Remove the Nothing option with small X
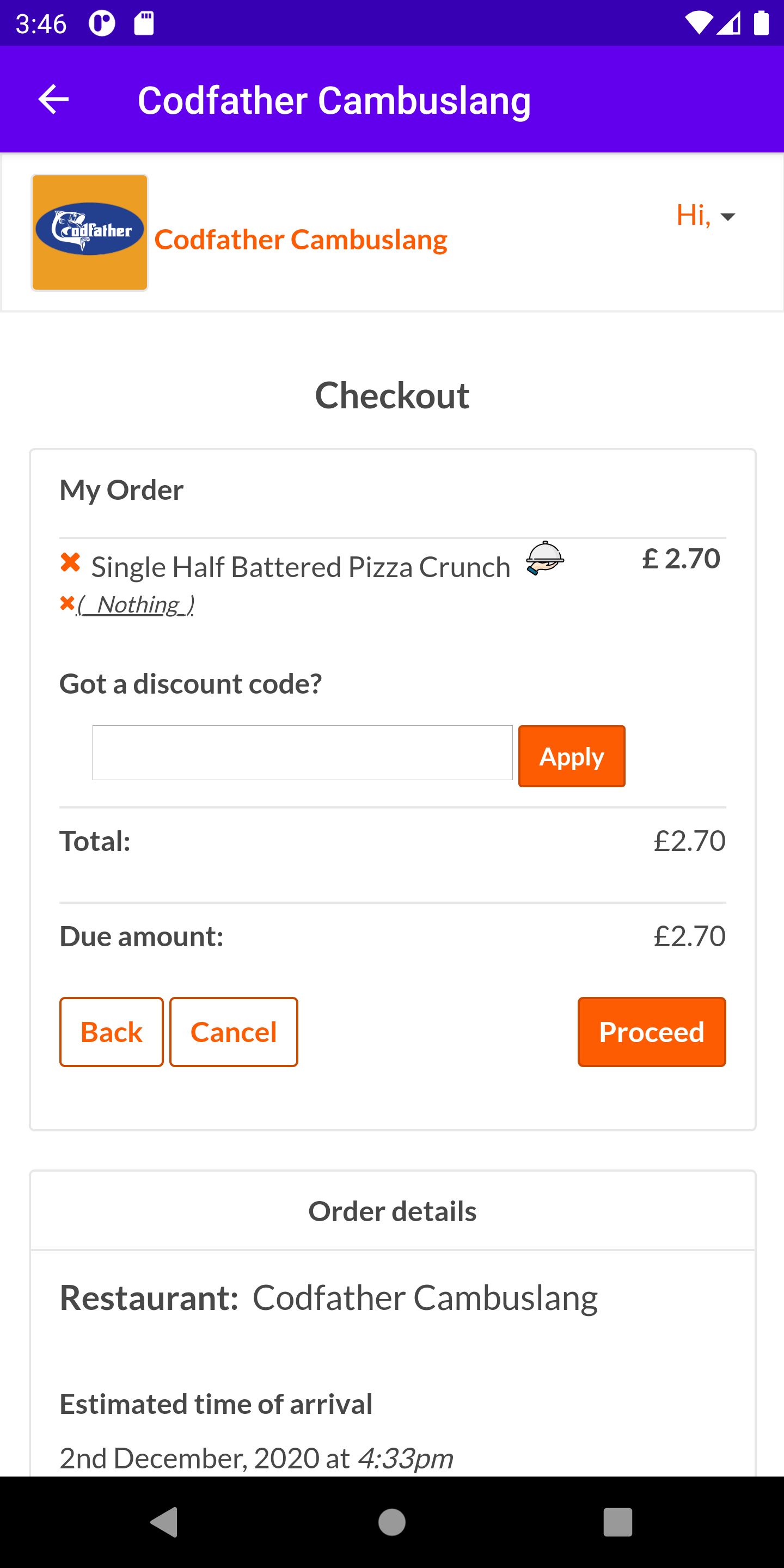784x1568 pixels. (x=67, y=604)
